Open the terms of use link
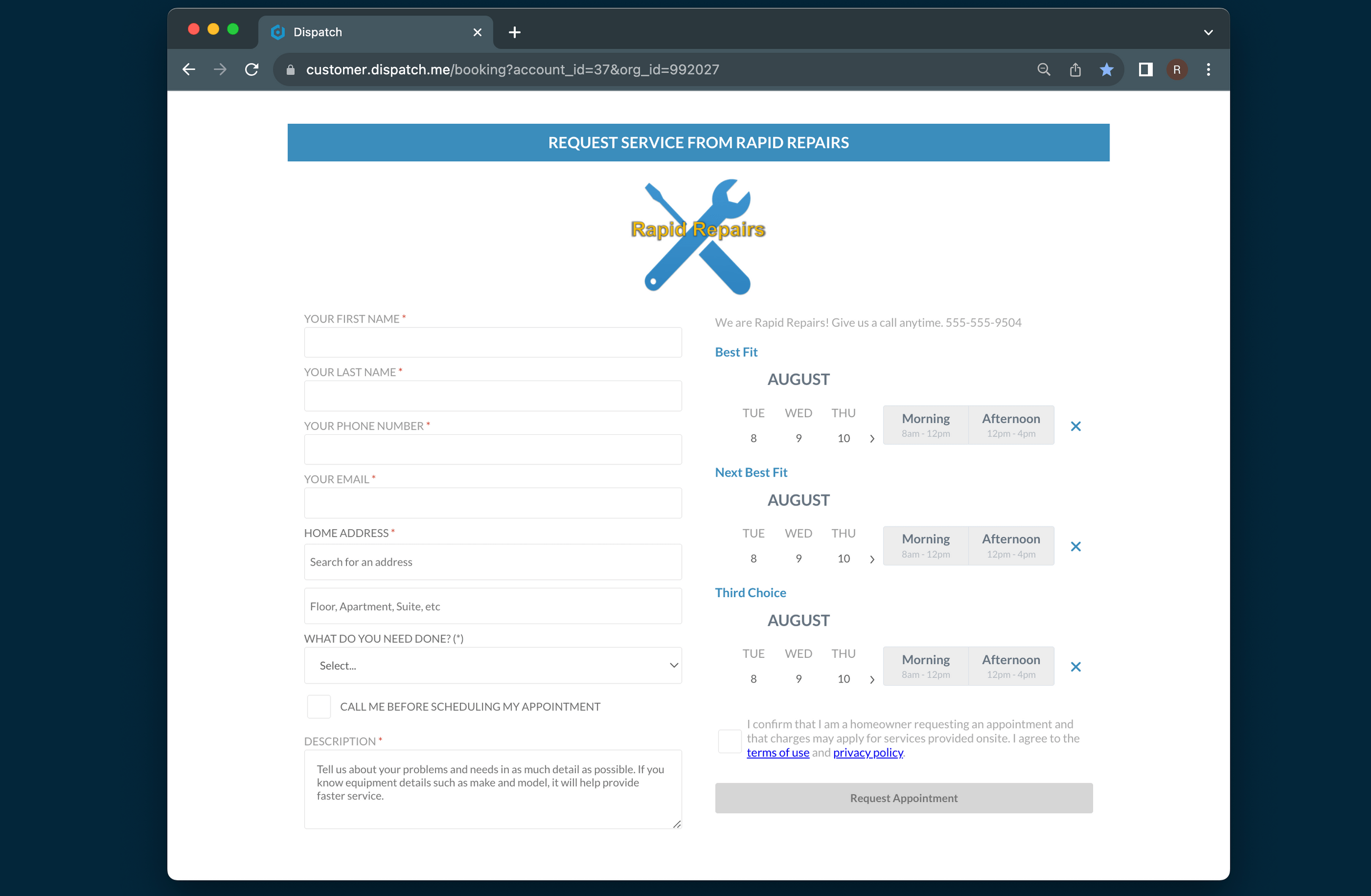 pos(778,753)
